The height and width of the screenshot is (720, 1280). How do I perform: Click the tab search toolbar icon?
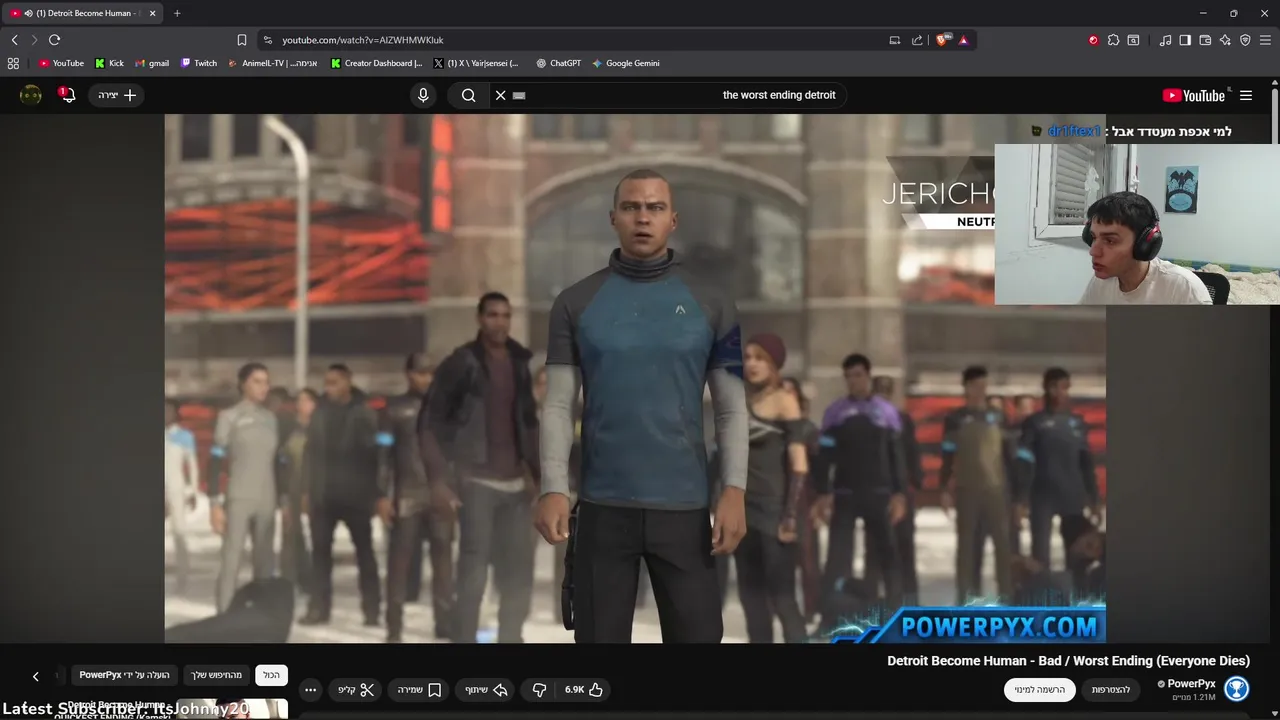pyautogui.click(x=1133, y=40)
